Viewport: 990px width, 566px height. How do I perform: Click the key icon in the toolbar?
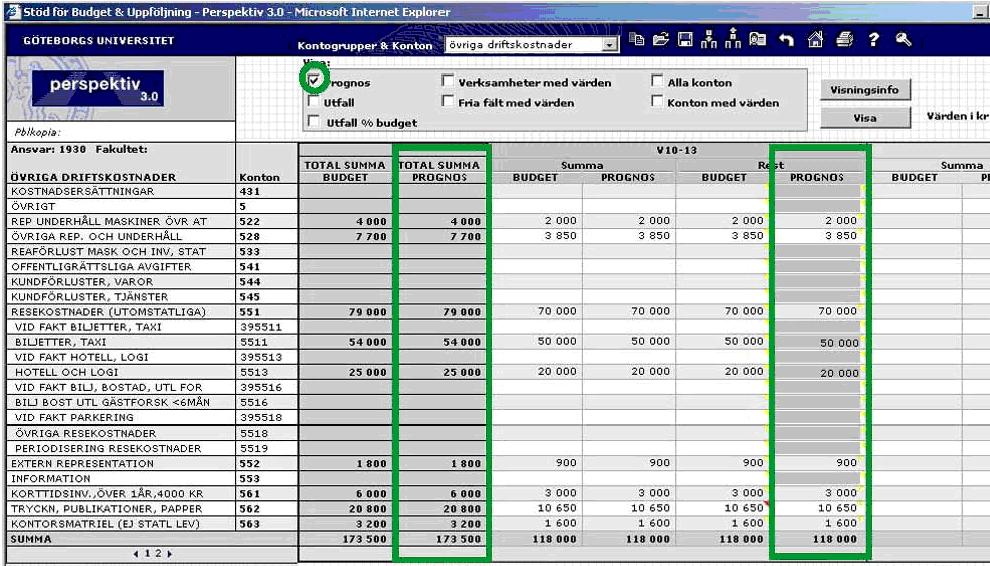pyautogui.click(x=904, y=40)
